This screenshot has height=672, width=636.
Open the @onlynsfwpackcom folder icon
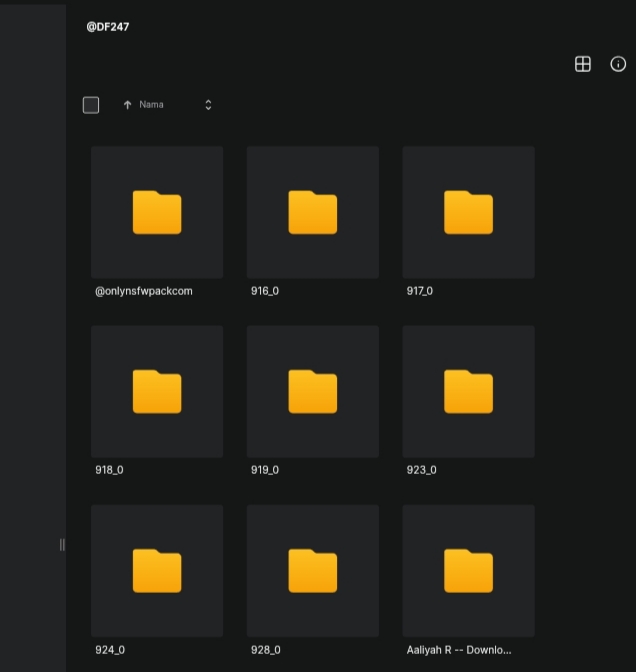tap(157, 212)
